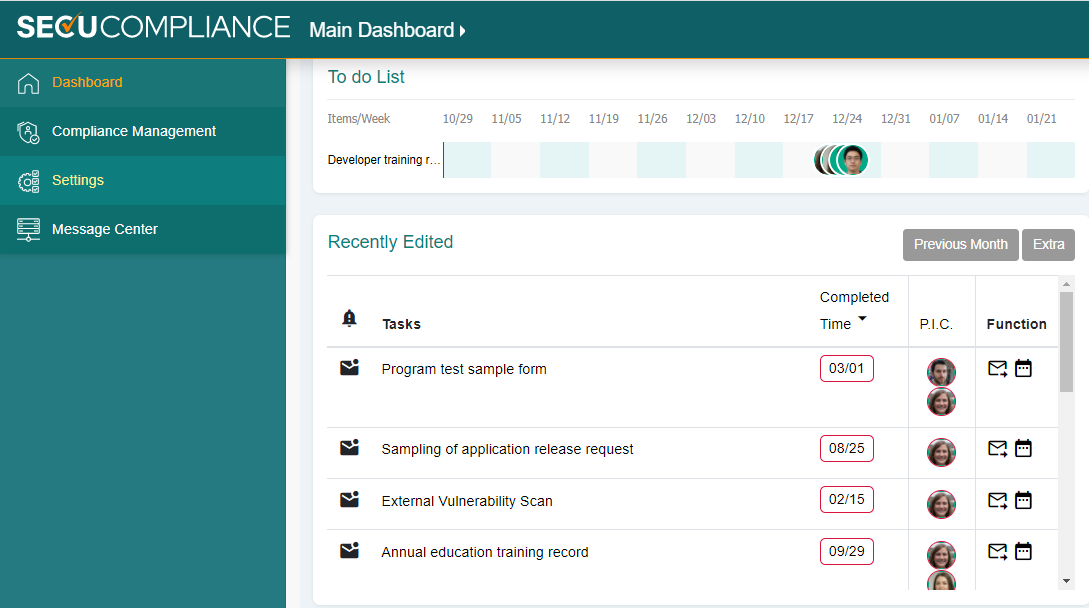Click the Recently Edited scrollbar thumb
Screen dimensions: 1089x608
1066,342
